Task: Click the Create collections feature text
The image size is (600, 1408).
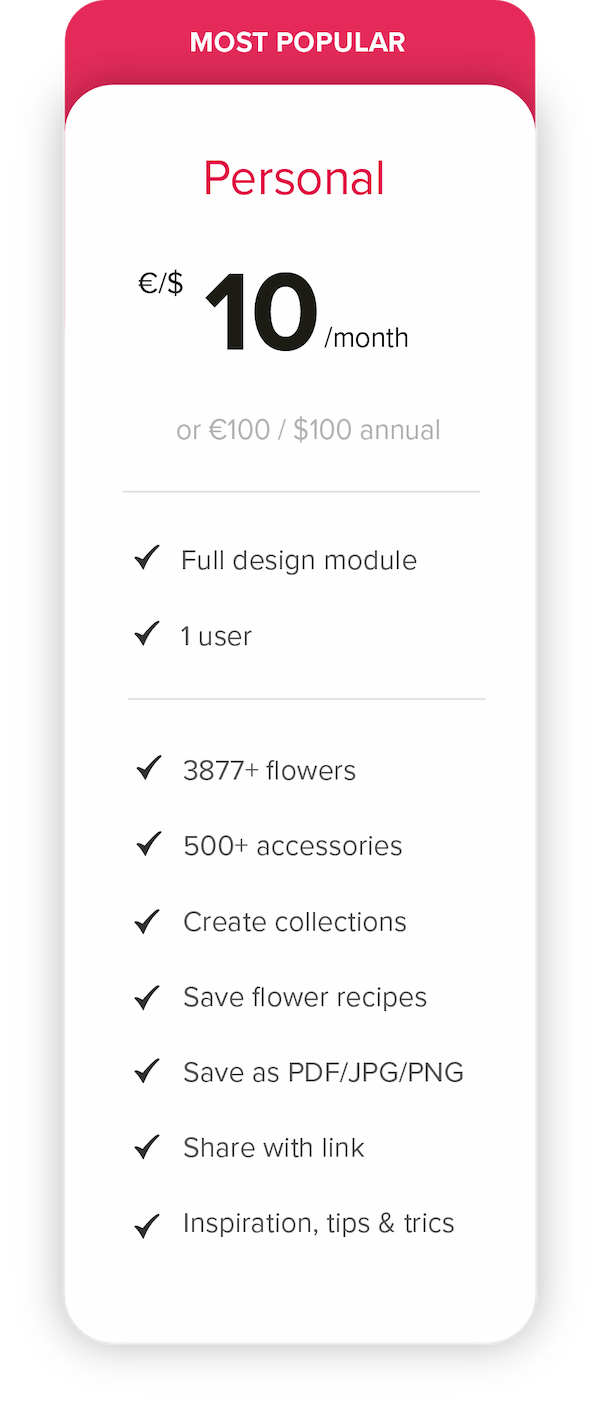Action: tap(295, 921)
